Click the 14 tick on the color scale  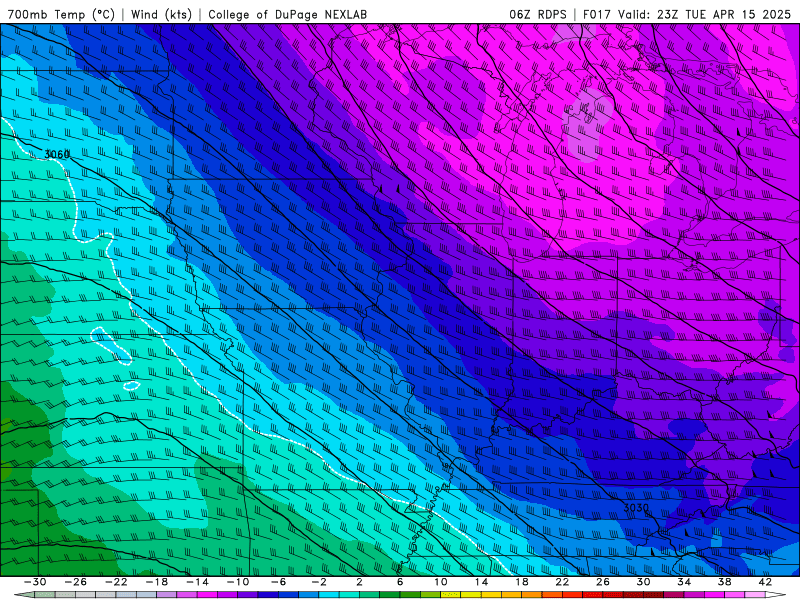pyautogui.click(x=481, y=582)
